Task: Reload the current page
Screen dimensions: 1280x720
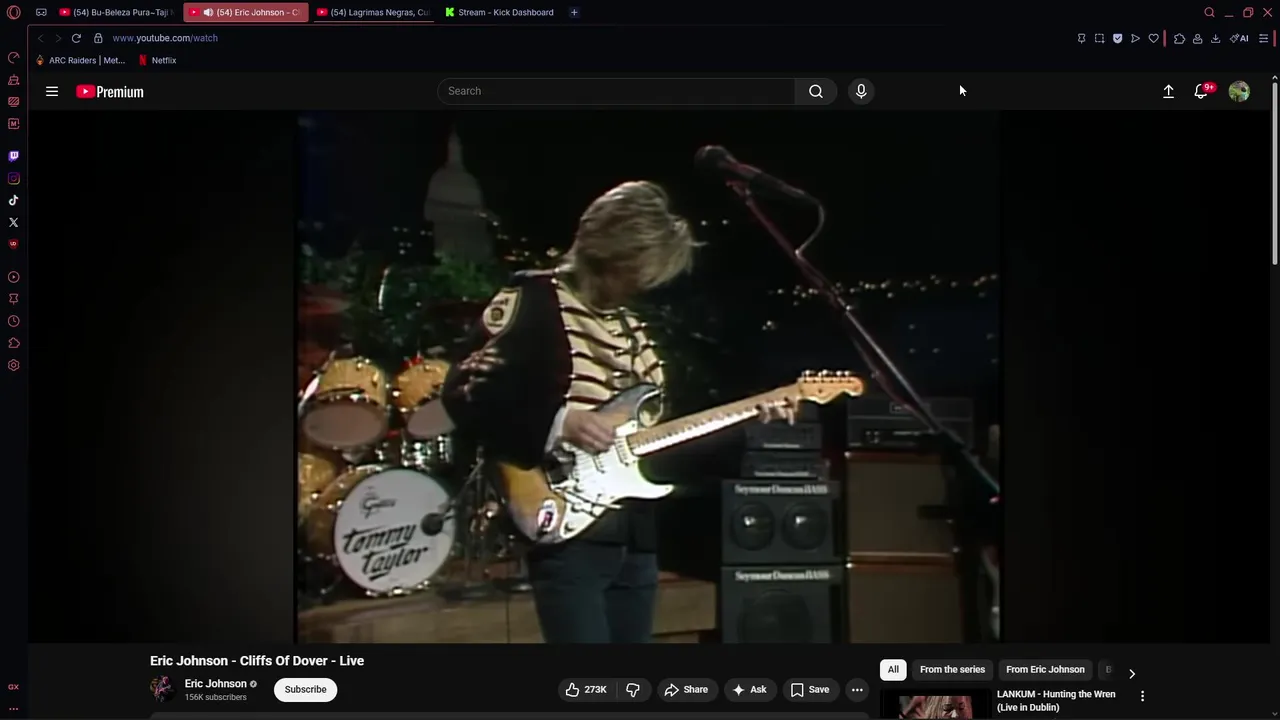Action: (x=76, y=38)
